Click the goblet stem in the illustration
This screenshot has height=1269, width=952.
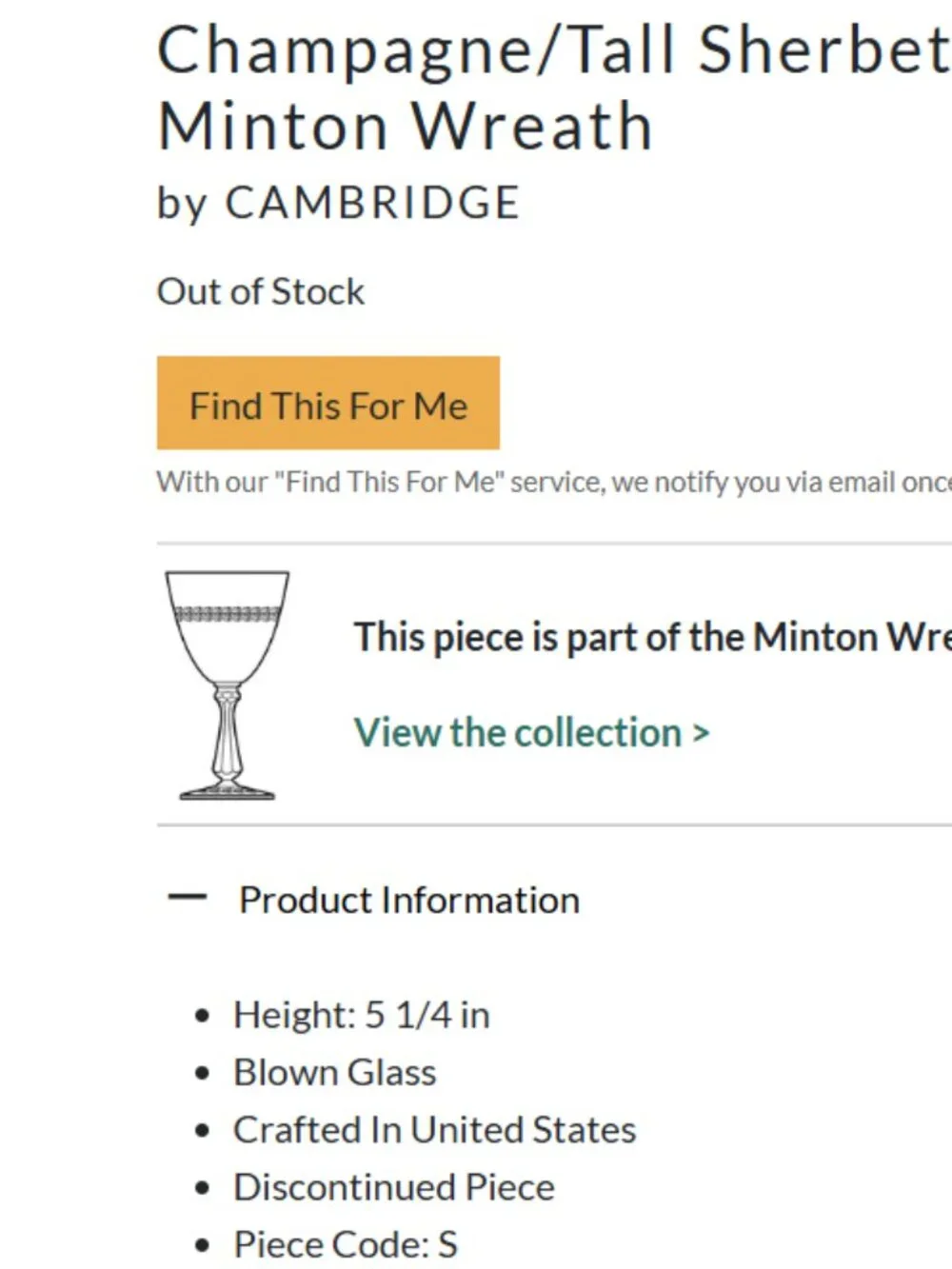227,735
